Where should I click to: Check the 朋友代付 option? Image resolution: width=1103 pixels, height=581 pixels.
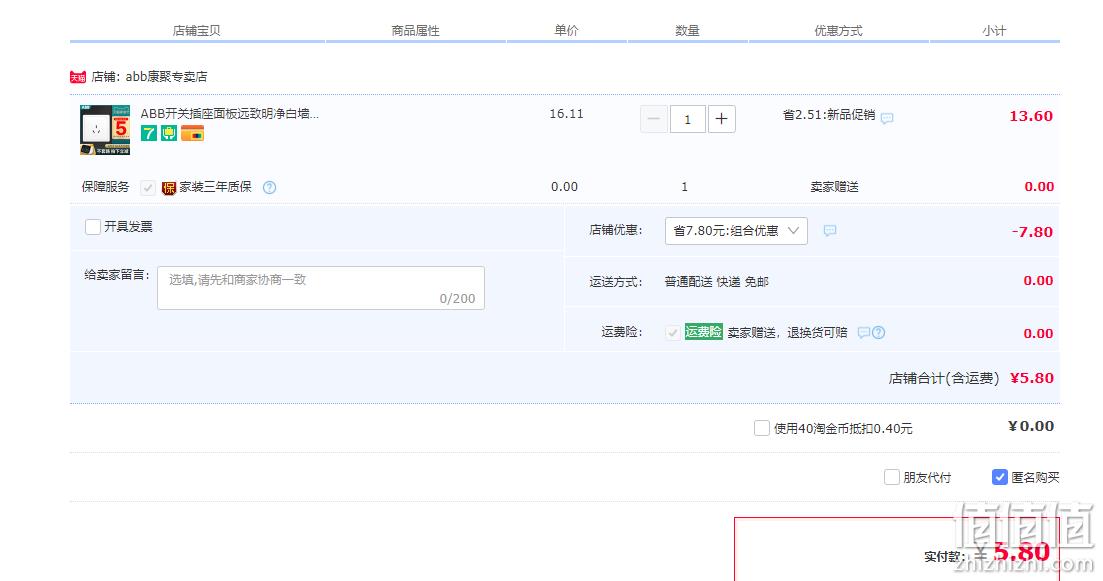pyautogui.click(x=891, y=478)
